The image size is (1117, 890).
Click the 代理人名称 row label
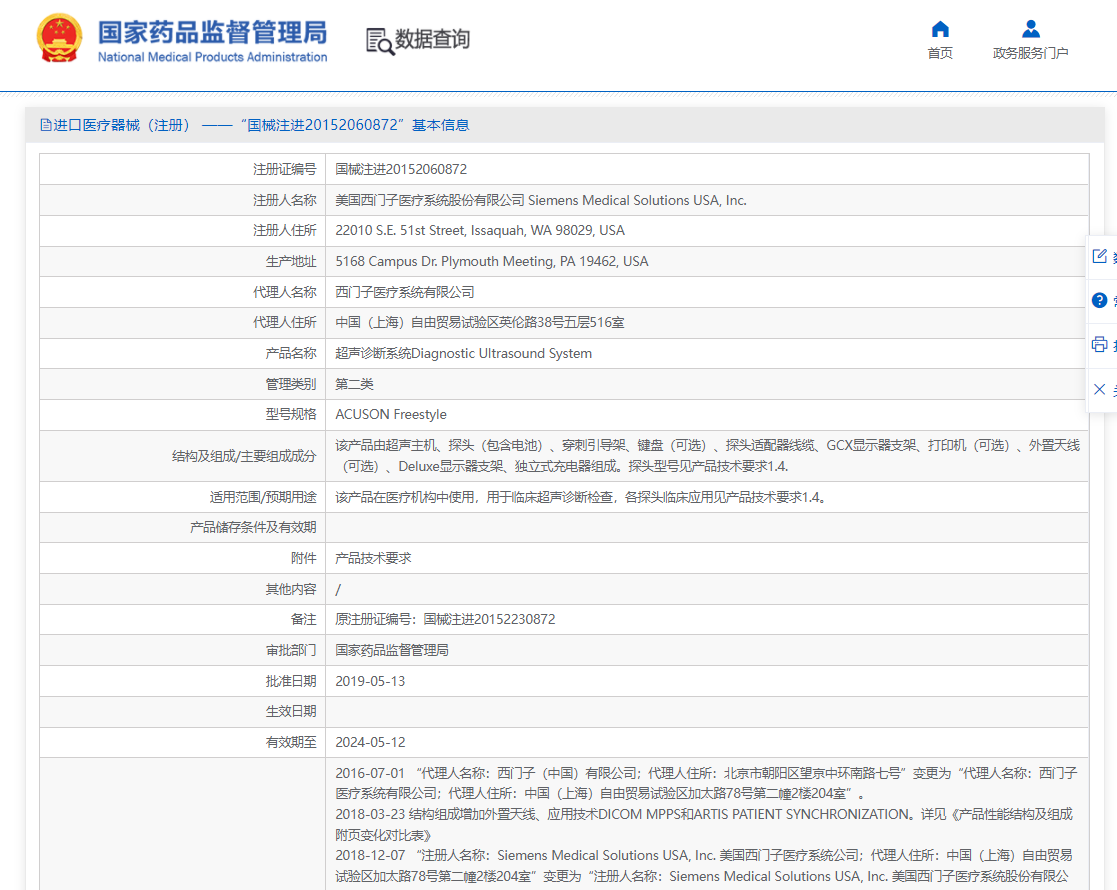(284, 292)
